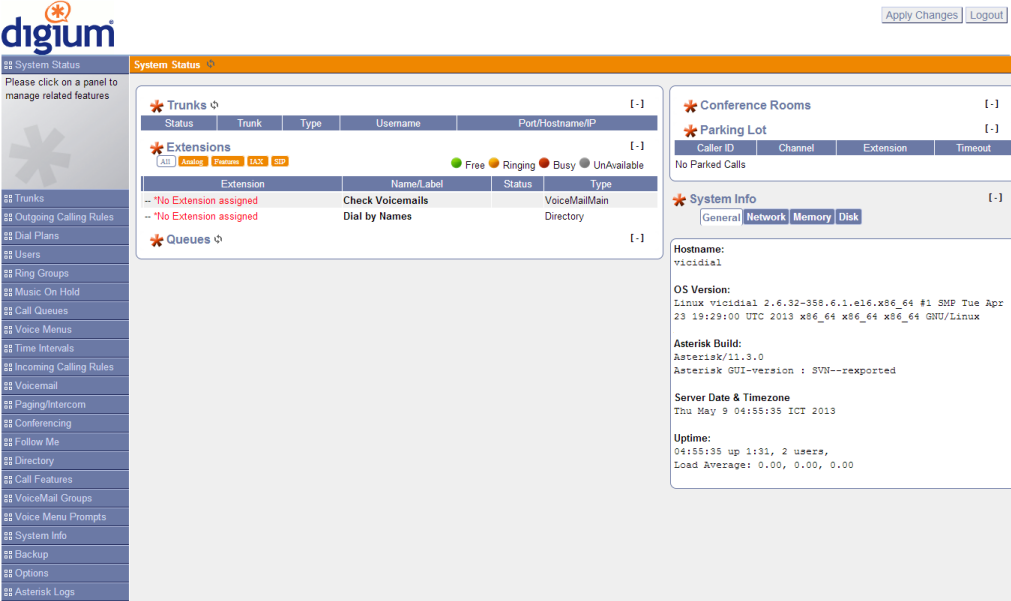Click the Caller ID column header in Parking Lot
The image size is (1011, 601).
pyautogui.click(x=715, y=148)
